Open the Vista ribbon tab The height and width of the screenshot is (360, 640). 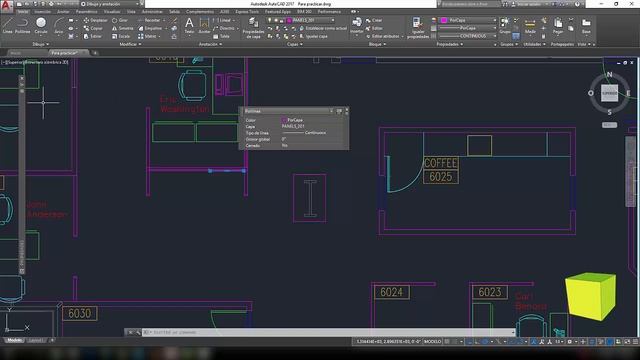(x=131, y=11)
